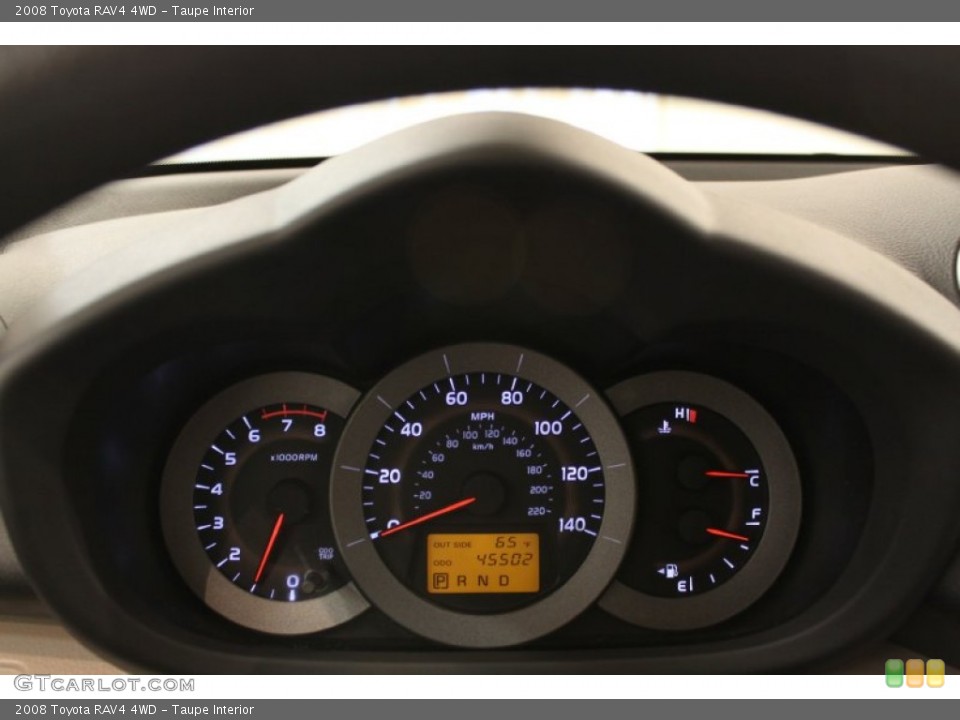Click the red fuel gauge needle
Image resolution: width=960 pixels, height=720 pixels.
[727, 534]
